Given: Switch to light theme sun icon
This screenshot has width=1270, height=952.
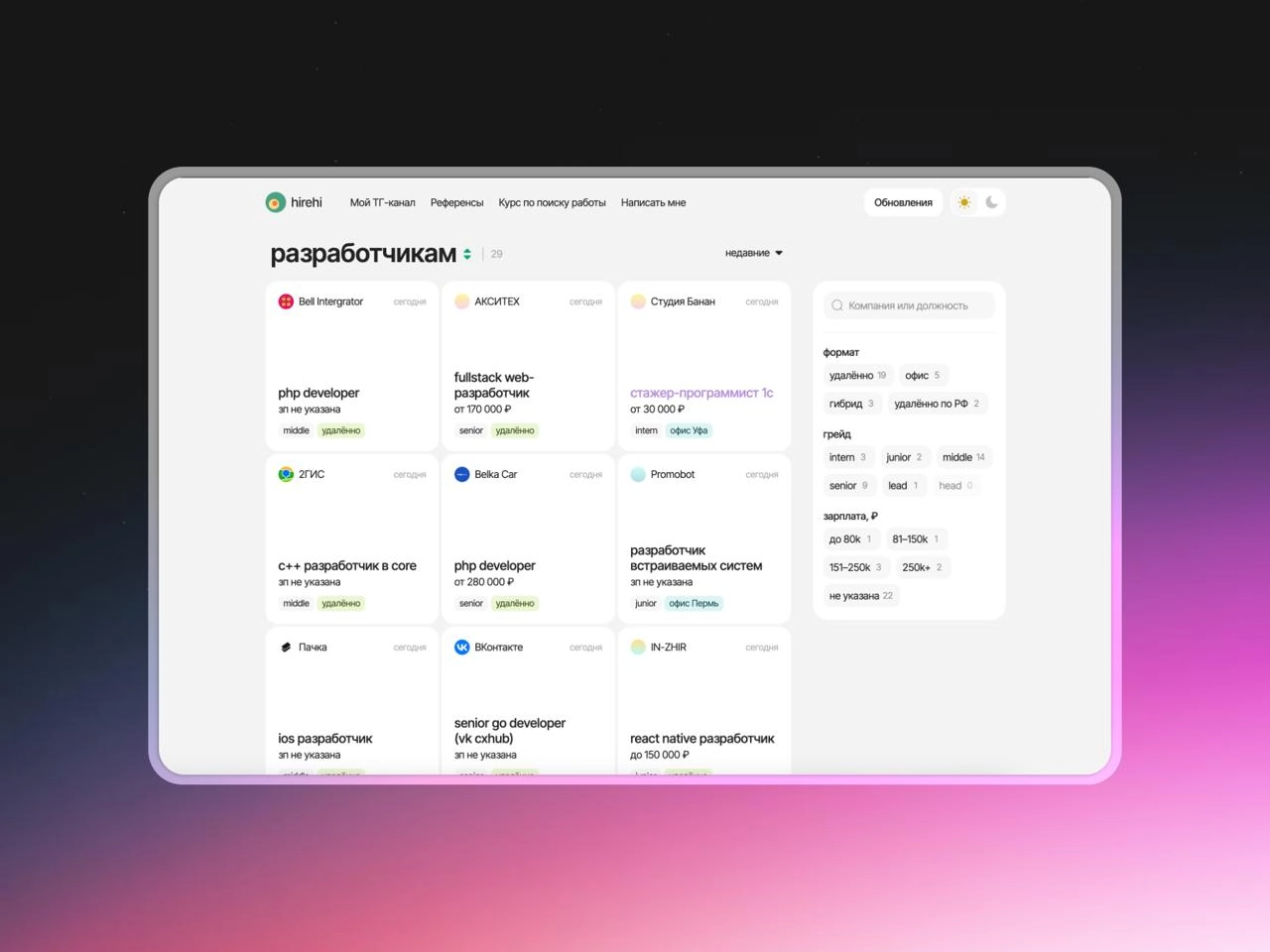Looking at the screenshot, I should point(964,202).
